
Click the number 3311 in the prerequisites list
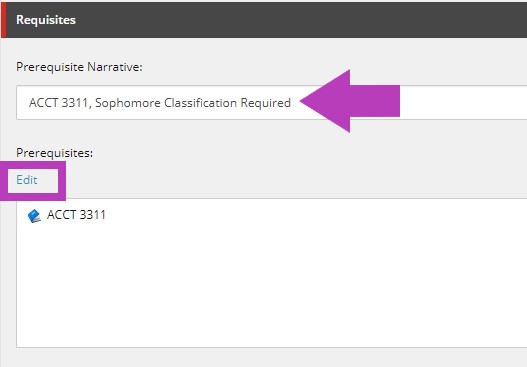tap(91, 215)
